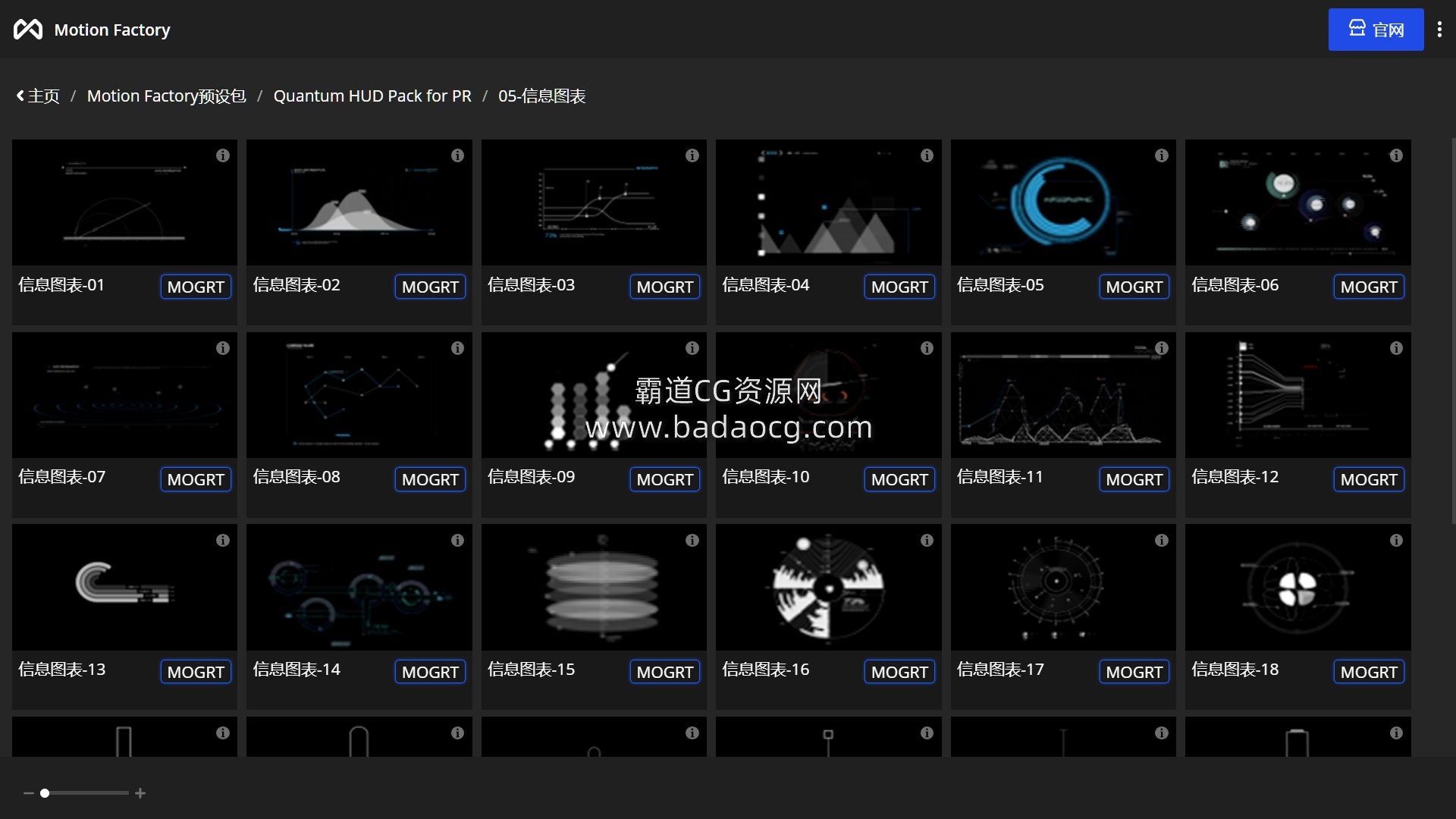Show info for 信息图表-04
Viewport: 1456px width, 819px height.
coord(927,155)
